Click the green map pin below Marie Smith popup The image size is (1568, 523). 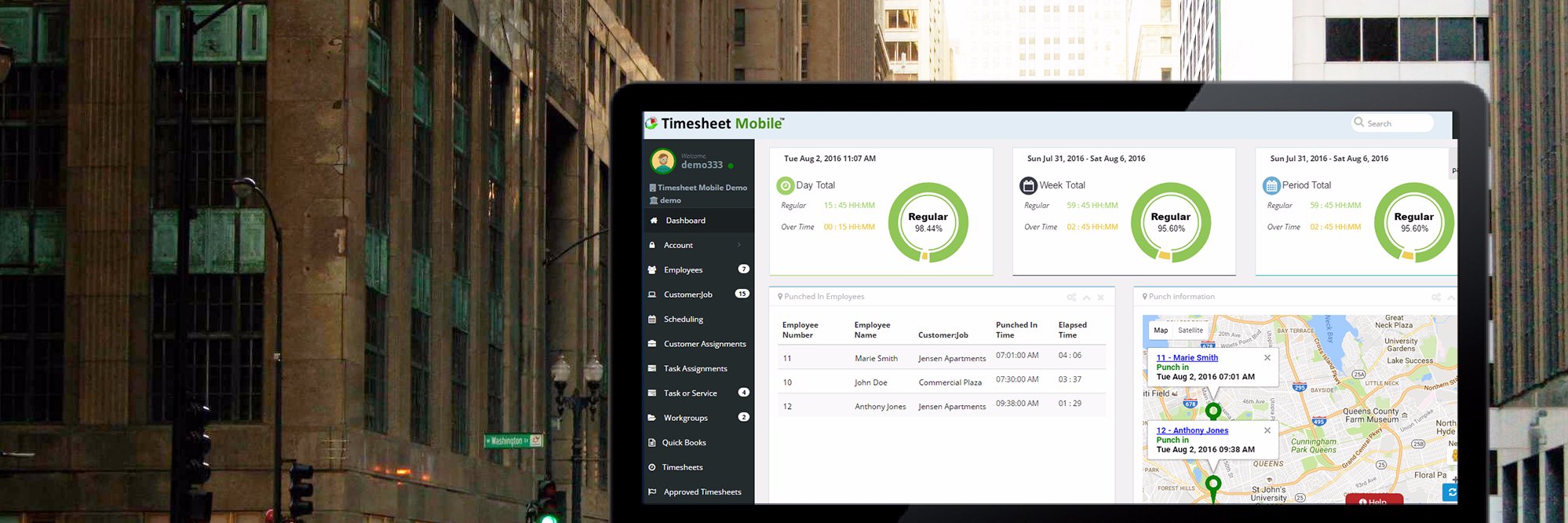click(x=1212, y=411)
